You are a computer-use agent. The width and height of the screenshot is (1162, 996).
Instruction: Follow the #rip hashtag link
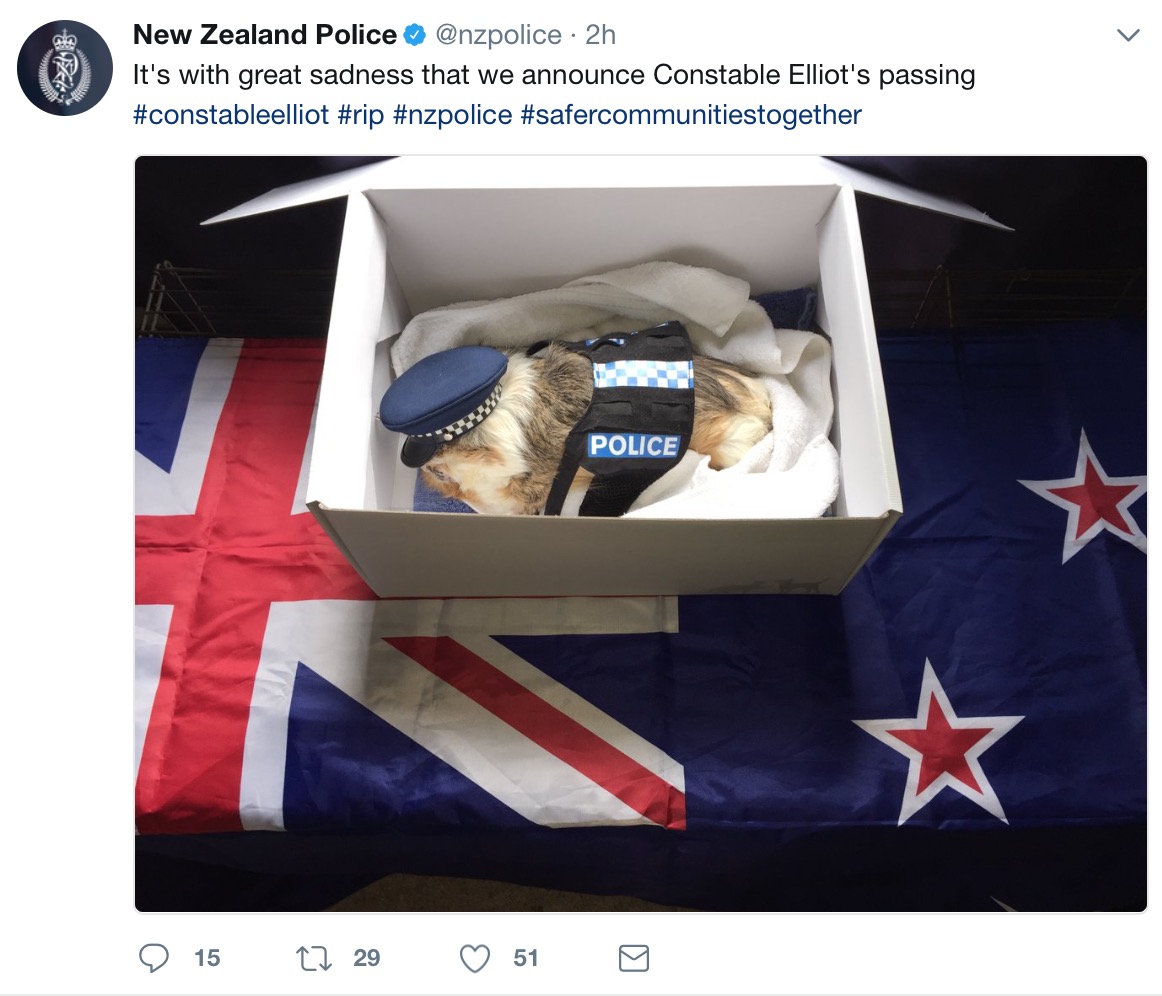pos(361,115)
